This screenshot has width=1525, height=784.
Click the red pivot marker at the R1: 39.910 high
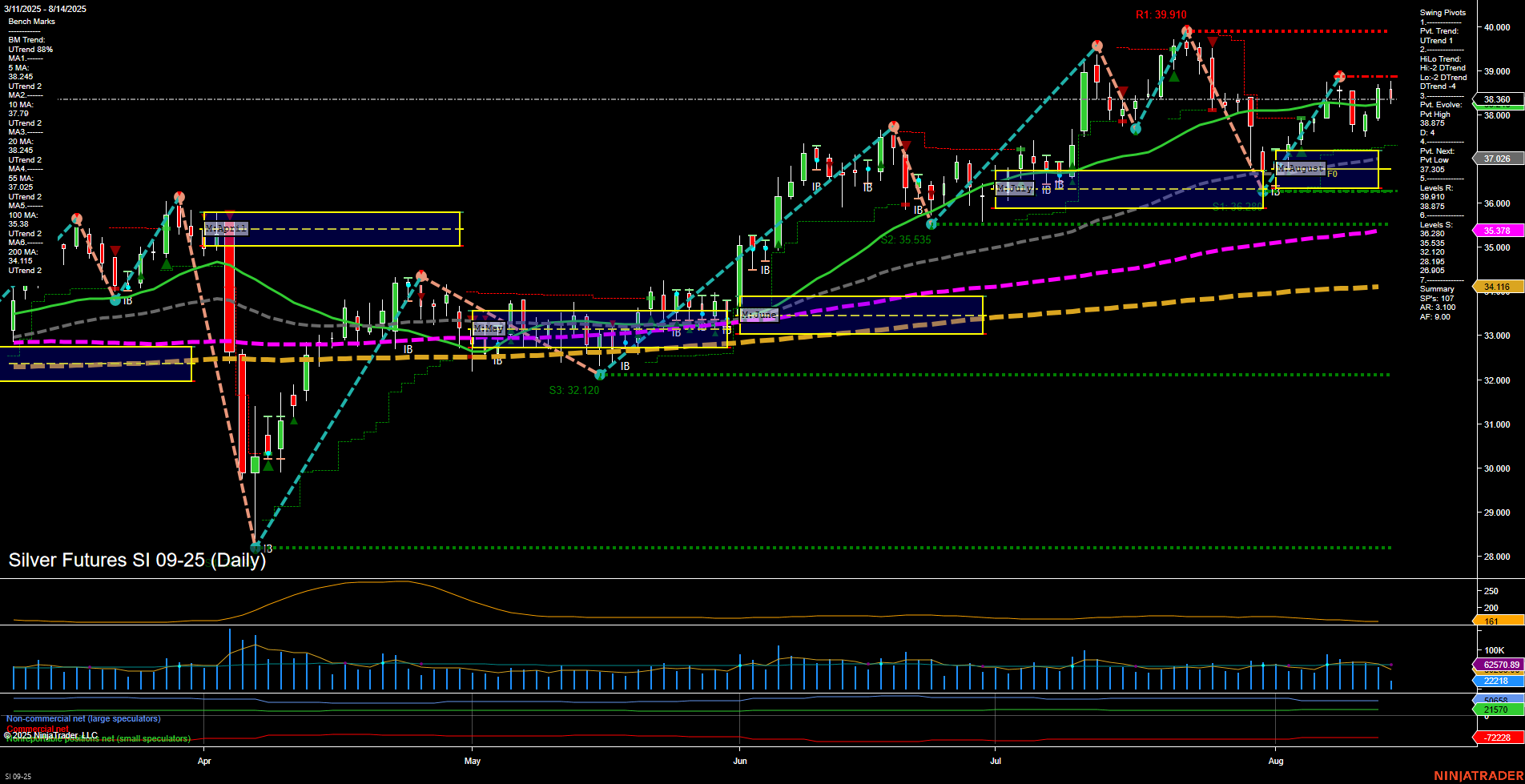tap(1186, 30)
